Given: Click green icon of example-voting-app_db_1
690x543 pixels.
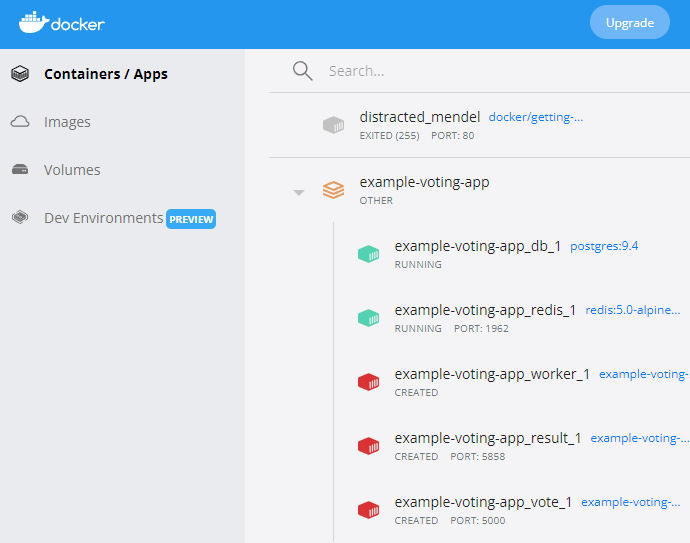Looking at the screenshot, I should click(368, 254).
